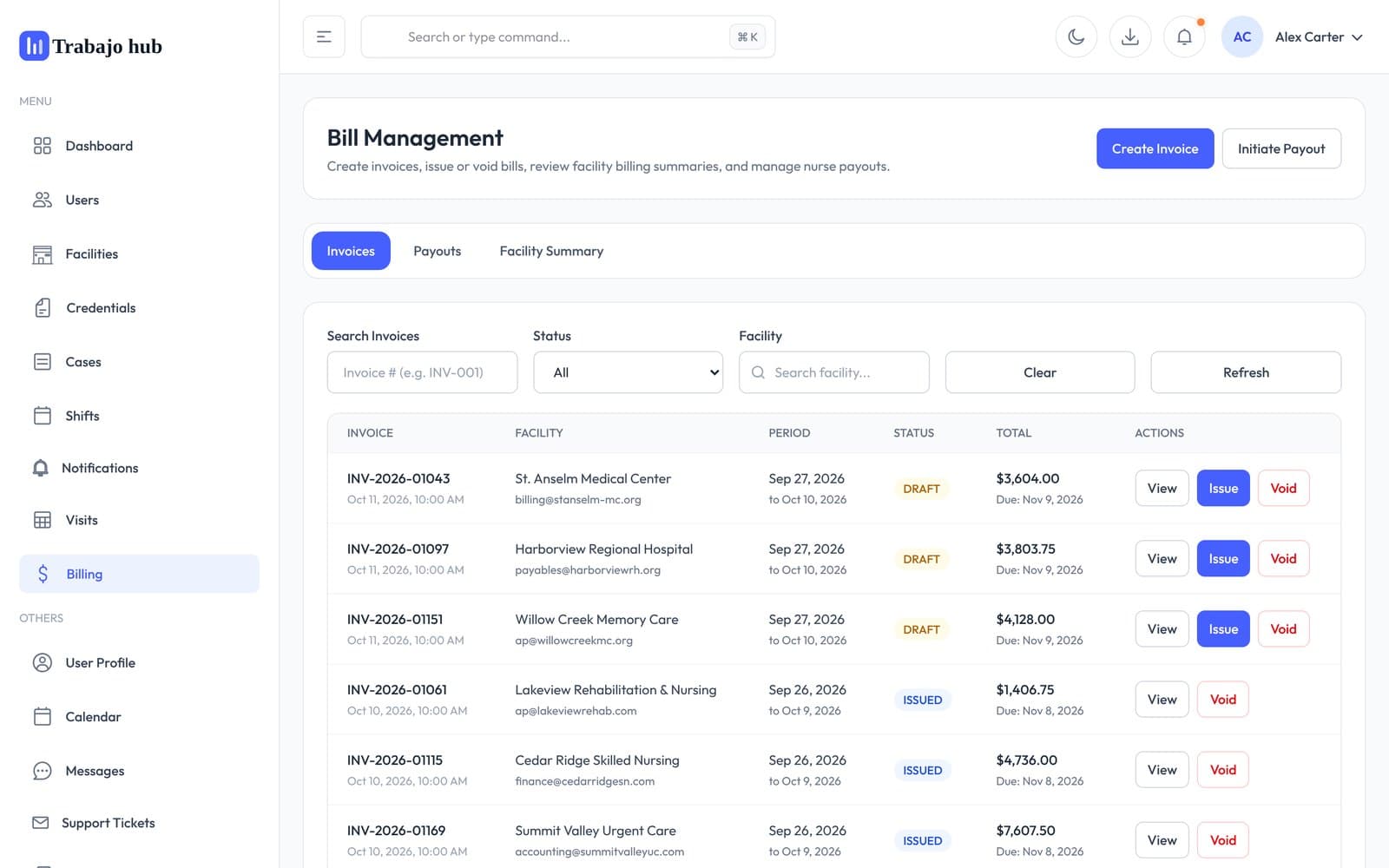
Task: Issue invoice INV-2026-01097
Action: [x=1223, y=558]
